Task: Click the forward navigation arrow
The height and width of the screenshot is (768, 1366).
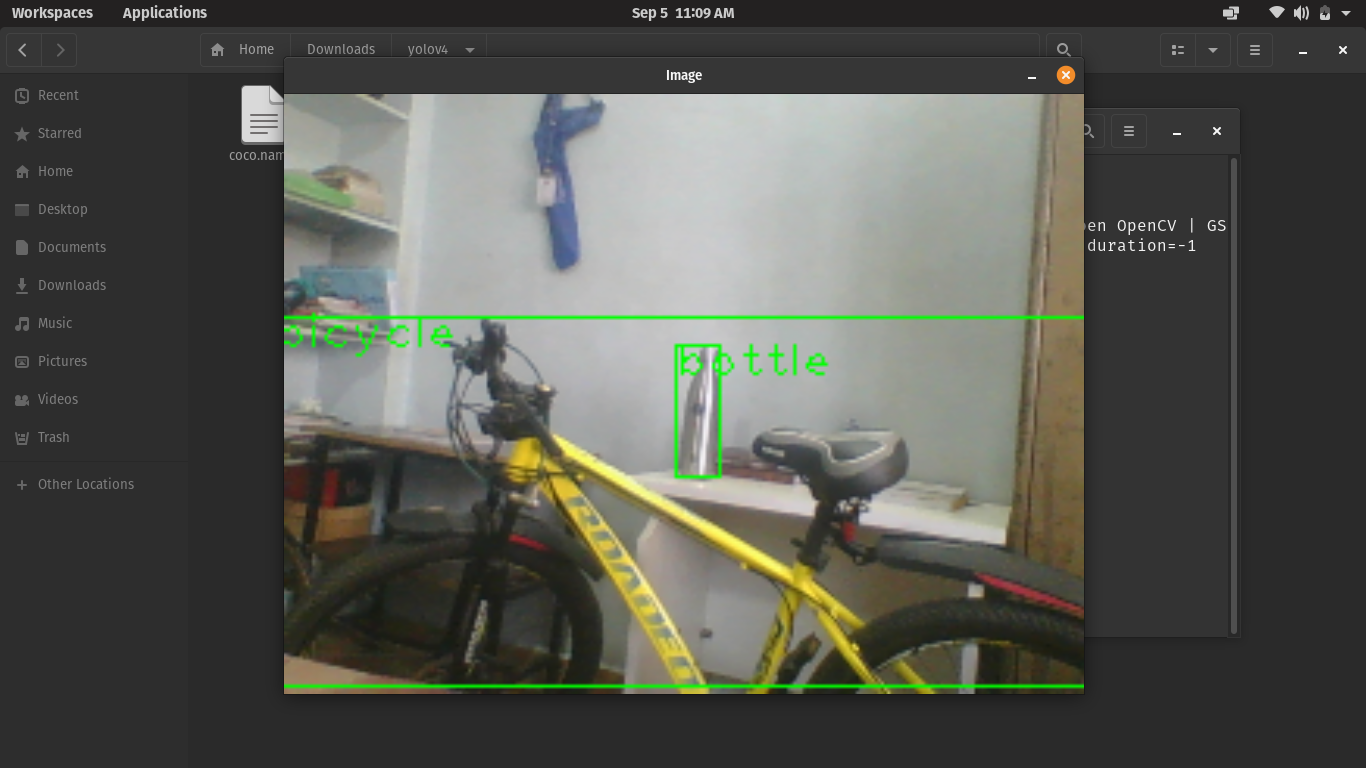Action: [59, 49]
